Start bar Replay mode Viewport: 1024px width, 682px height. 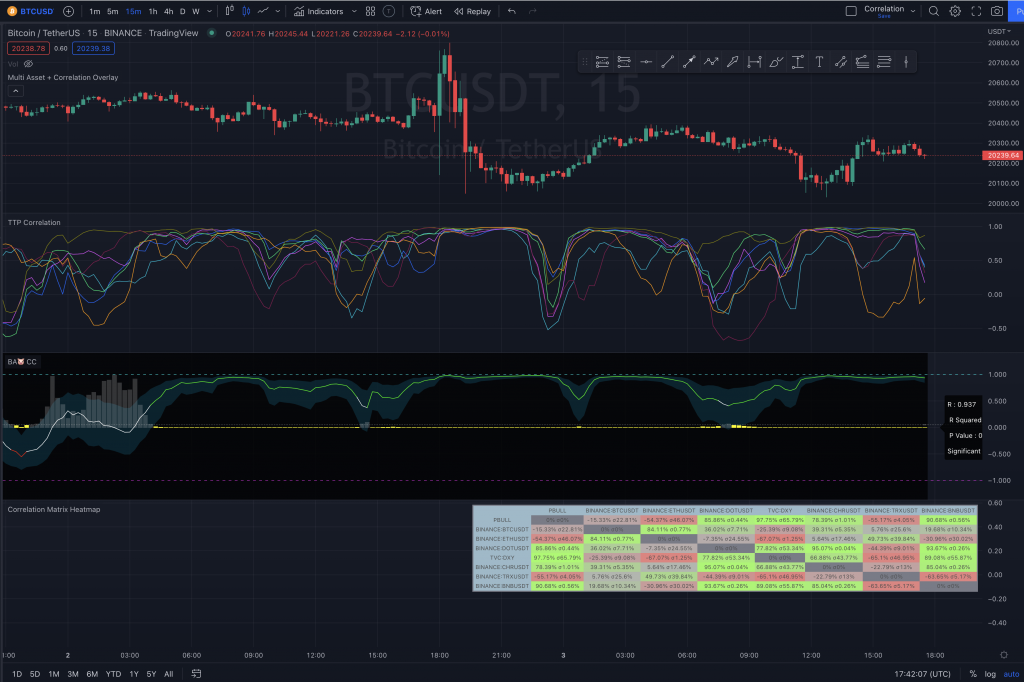click(x=472, y=11)
